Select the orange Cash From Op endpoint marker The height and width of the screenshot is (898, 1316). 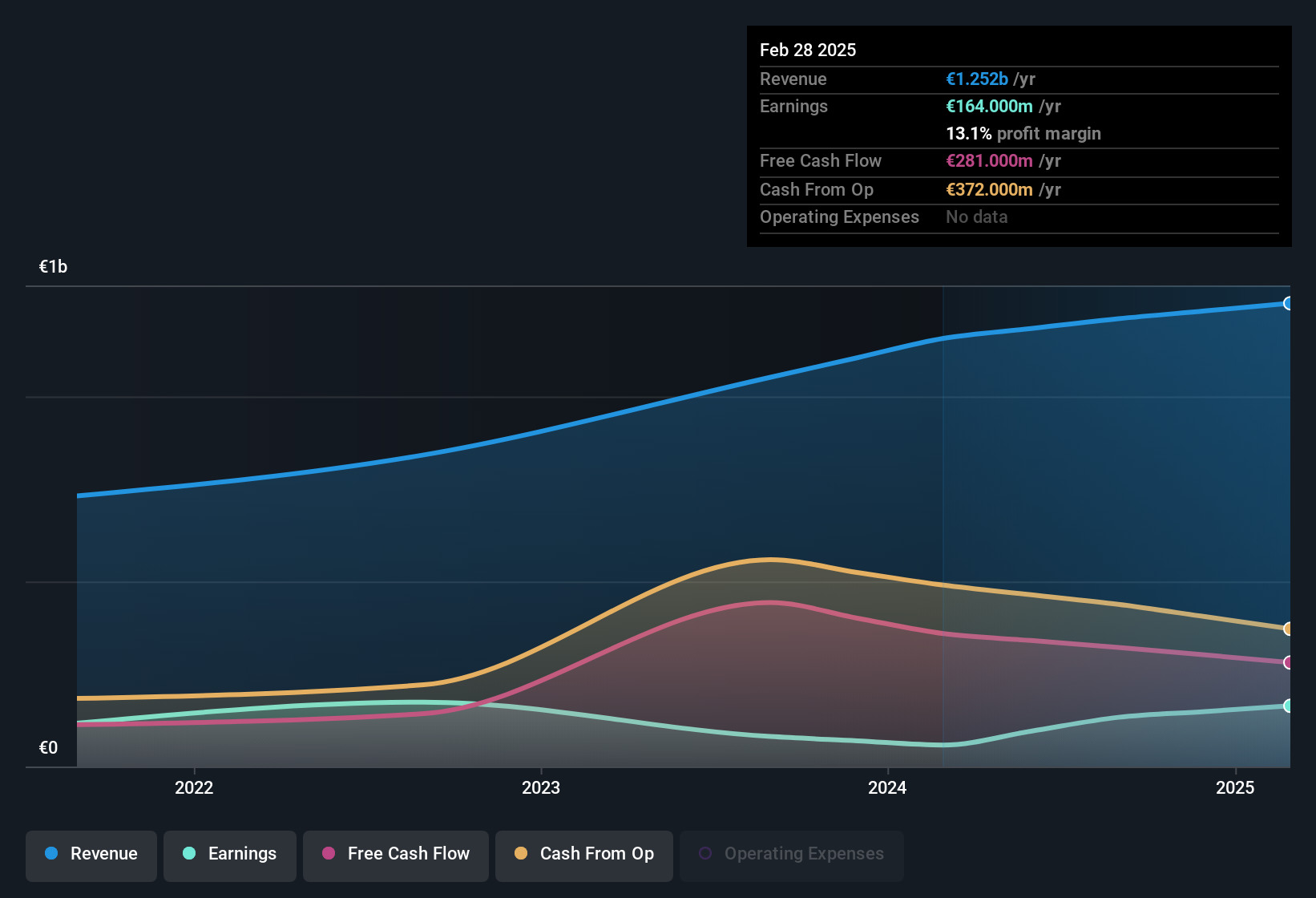point(1288,629)
